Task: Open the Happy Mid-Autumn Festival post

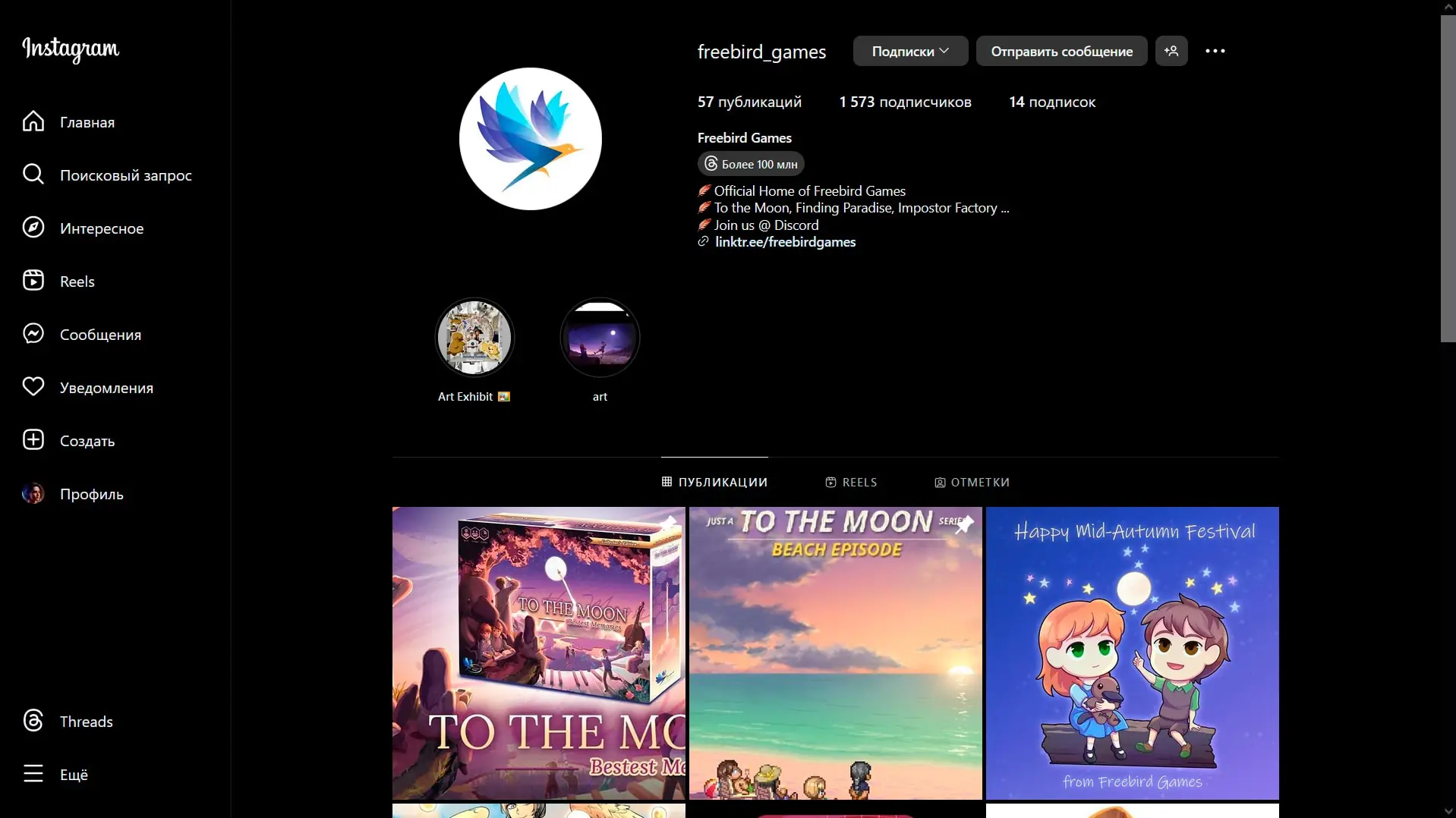Action: 1132,653
